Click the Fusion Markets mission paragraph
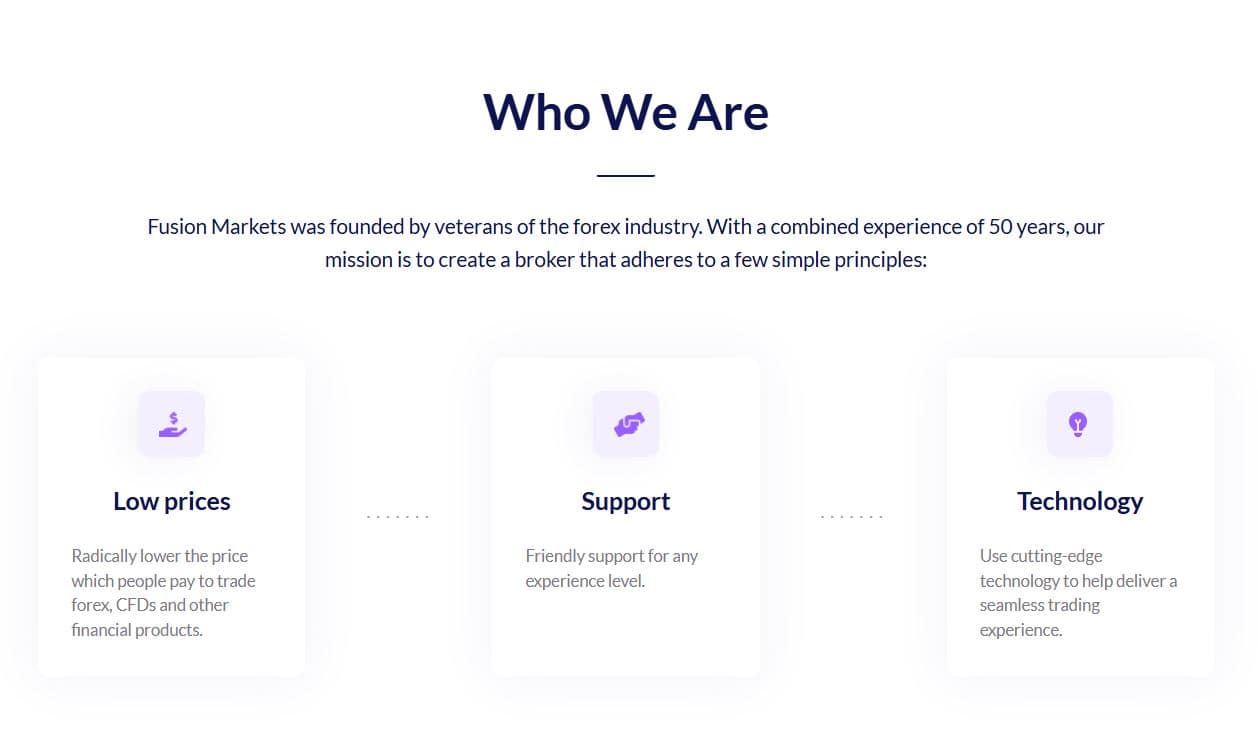Viewport: 1258px width, 744px height. pyautogui.click(x=626, y=243)
